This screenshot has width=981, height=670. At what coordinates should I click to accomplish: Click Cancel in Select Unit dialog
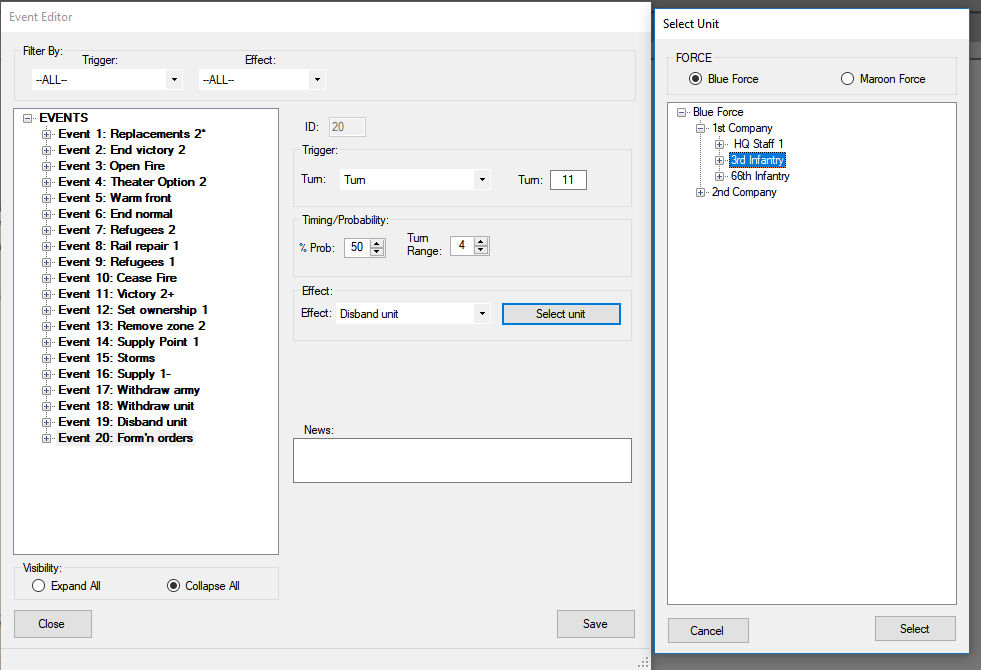tap(708, 631)
